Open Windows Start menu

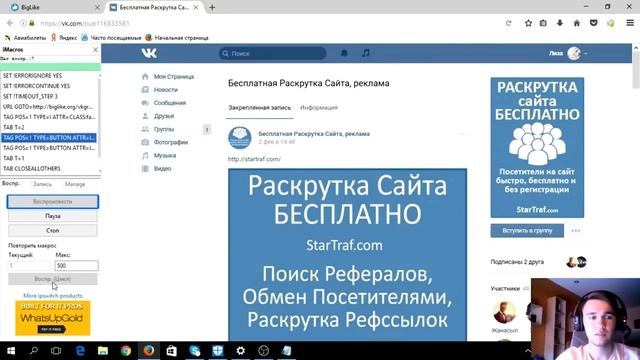click(x=11, y=351)
